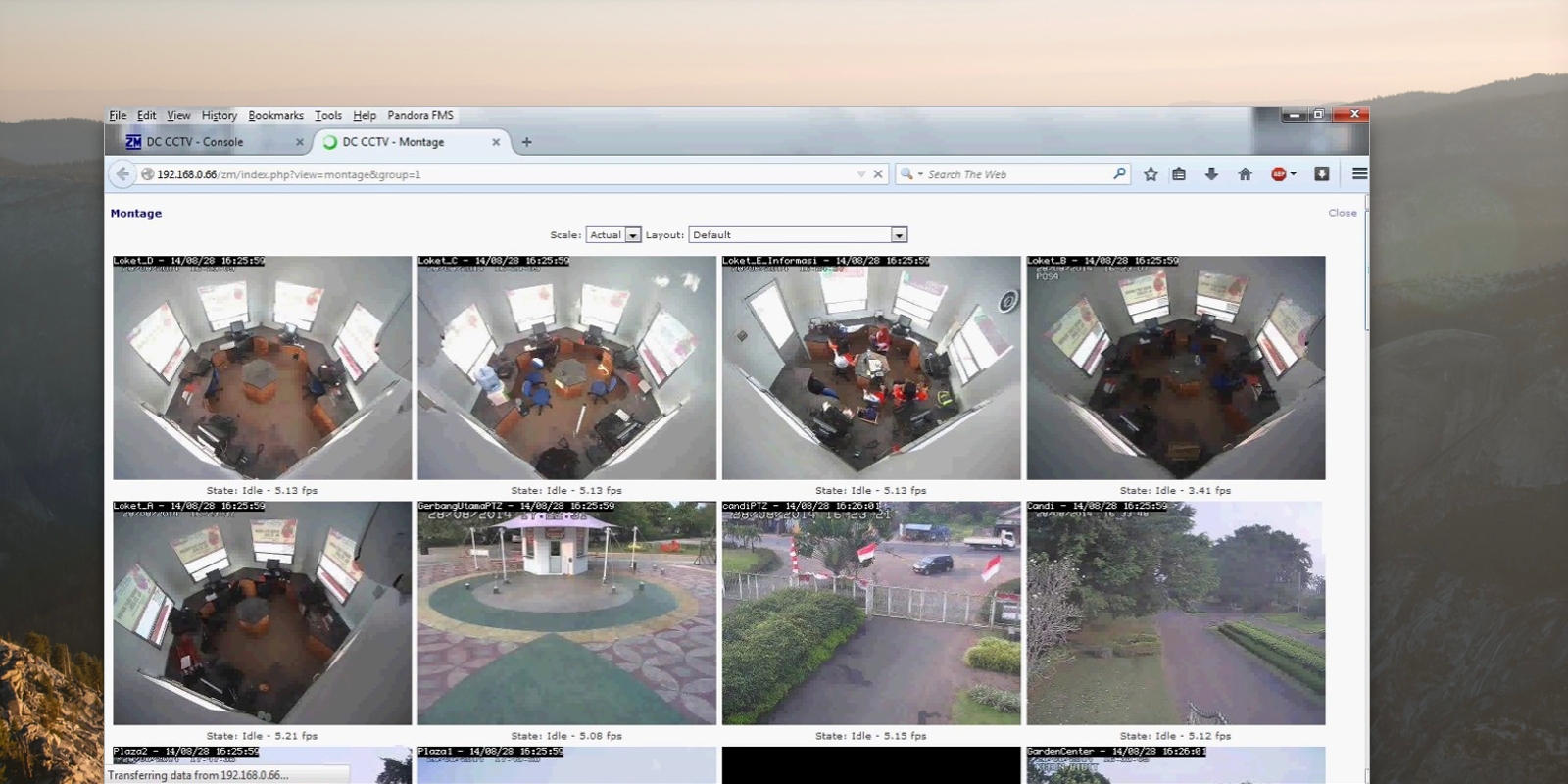The image size is (1568, 784).
Task: Click the search magnifier go button
Action: click(1120, 173)
